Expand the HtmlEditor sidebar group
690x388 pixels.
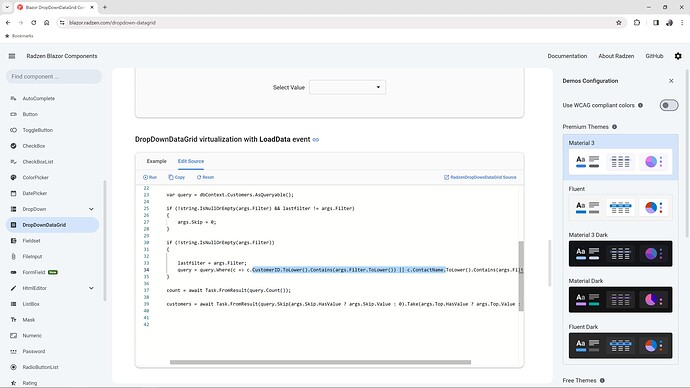91,288
